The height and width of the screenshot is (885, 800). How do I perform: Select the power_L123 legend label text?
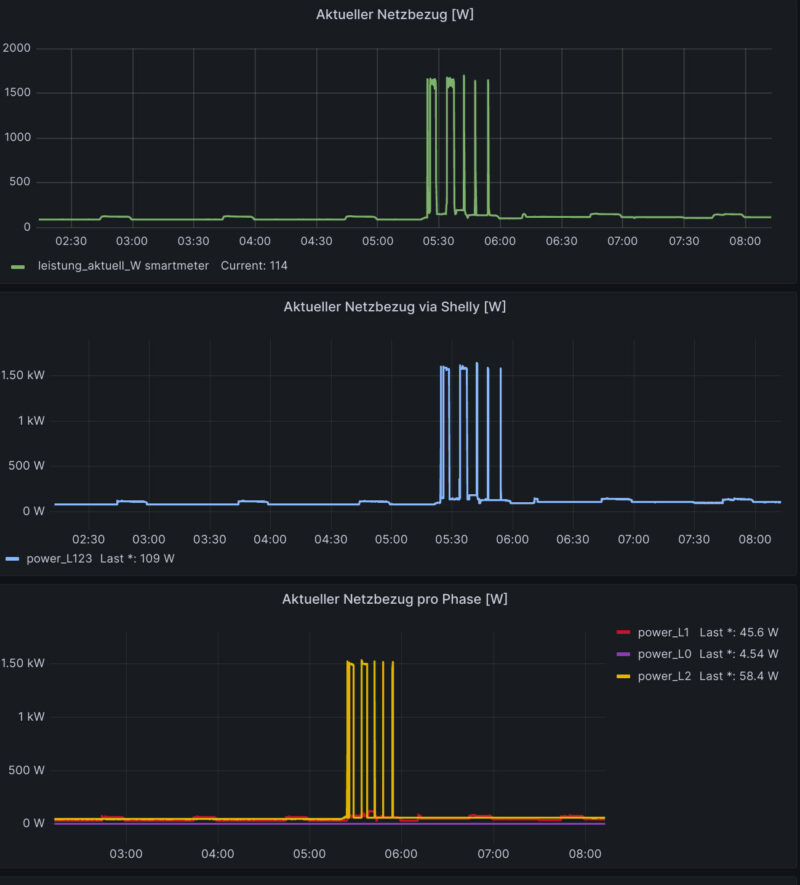coord(62,559)
